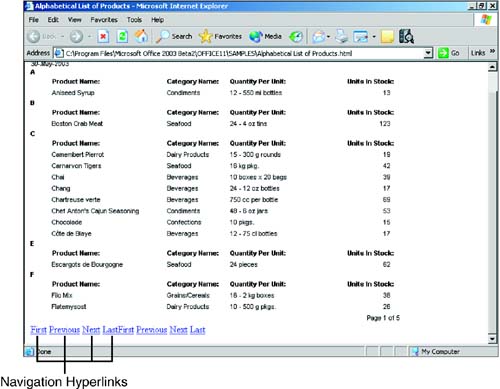Click the Print toolbar icon
The height and width of the screenshot is (389, 500).
342,36
